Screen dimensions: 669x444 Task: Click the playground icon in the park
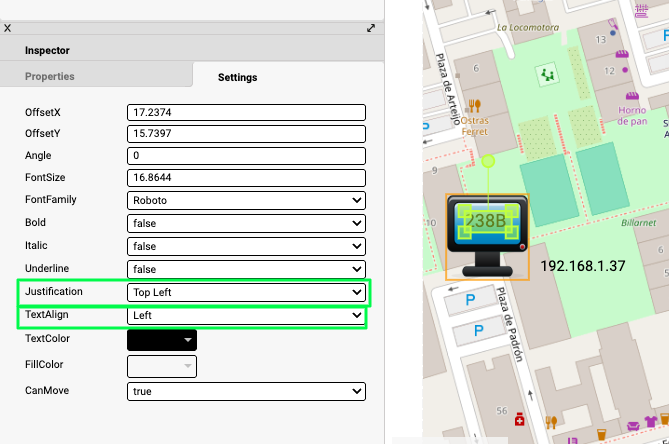coord(545,75)
